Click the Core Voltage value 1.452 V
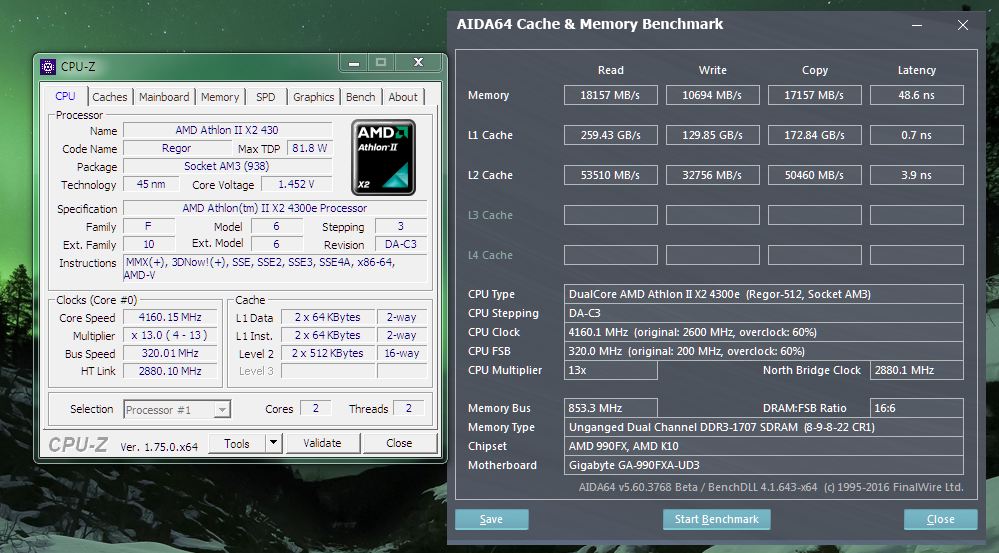 (296, 185)
